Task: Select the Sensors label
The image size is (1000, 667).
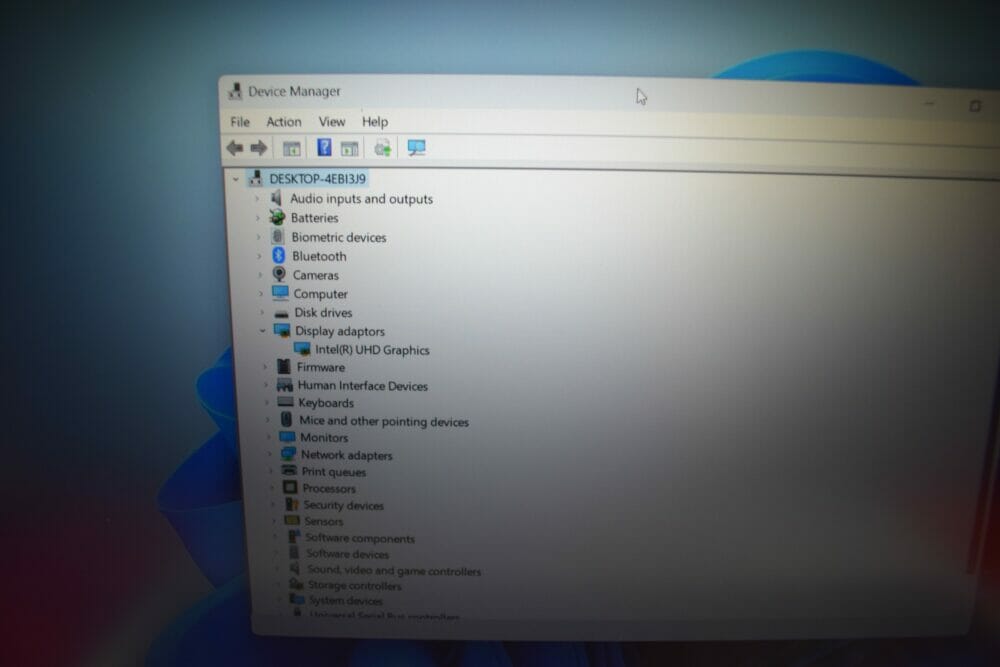Action: (324, 521)
